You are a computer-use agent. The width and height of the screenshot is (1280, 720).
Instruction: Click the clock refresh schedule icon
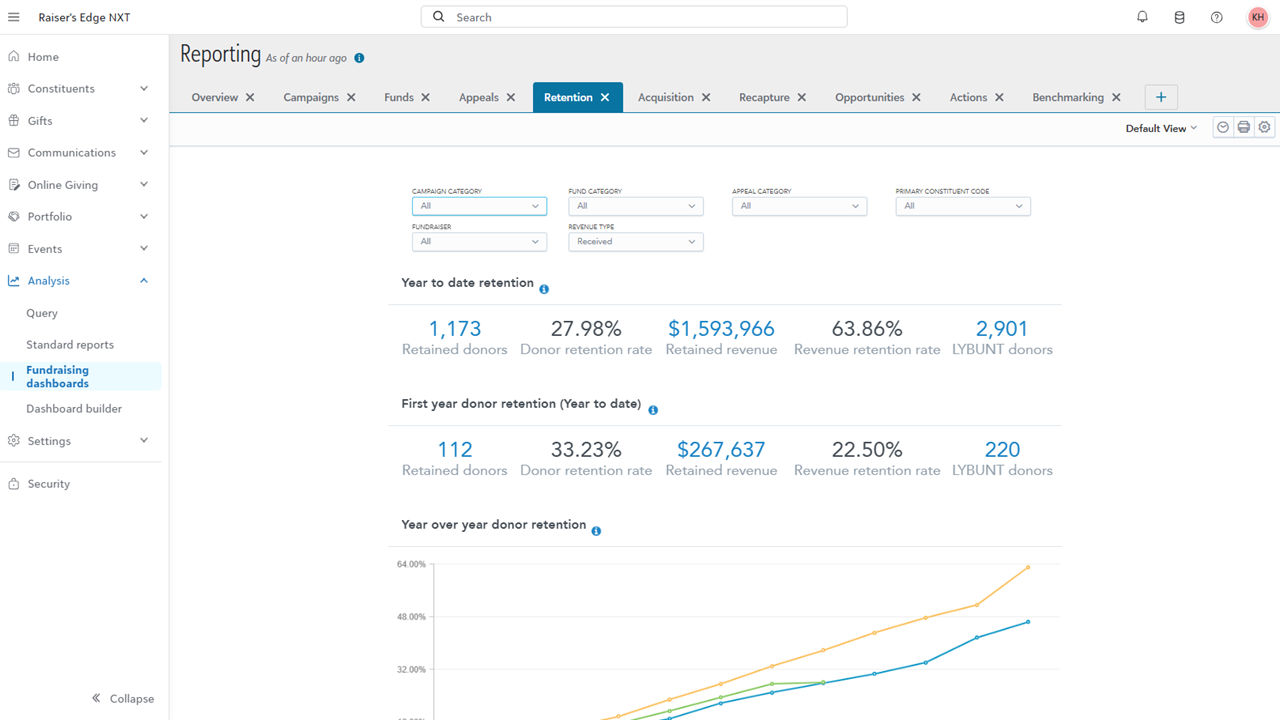1222,127
